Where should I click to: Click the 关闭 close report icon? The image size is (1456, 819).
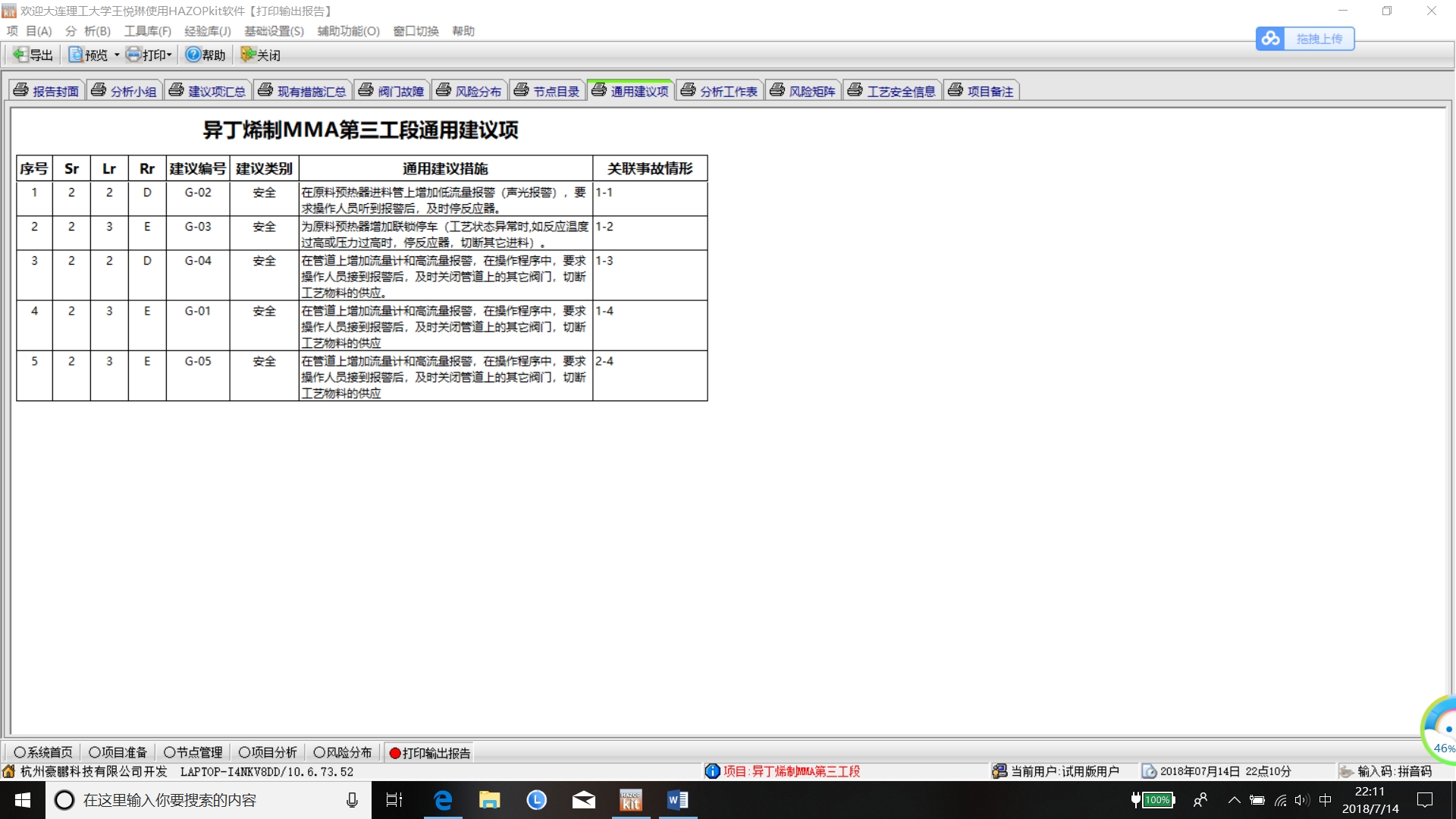coord(248,55)
